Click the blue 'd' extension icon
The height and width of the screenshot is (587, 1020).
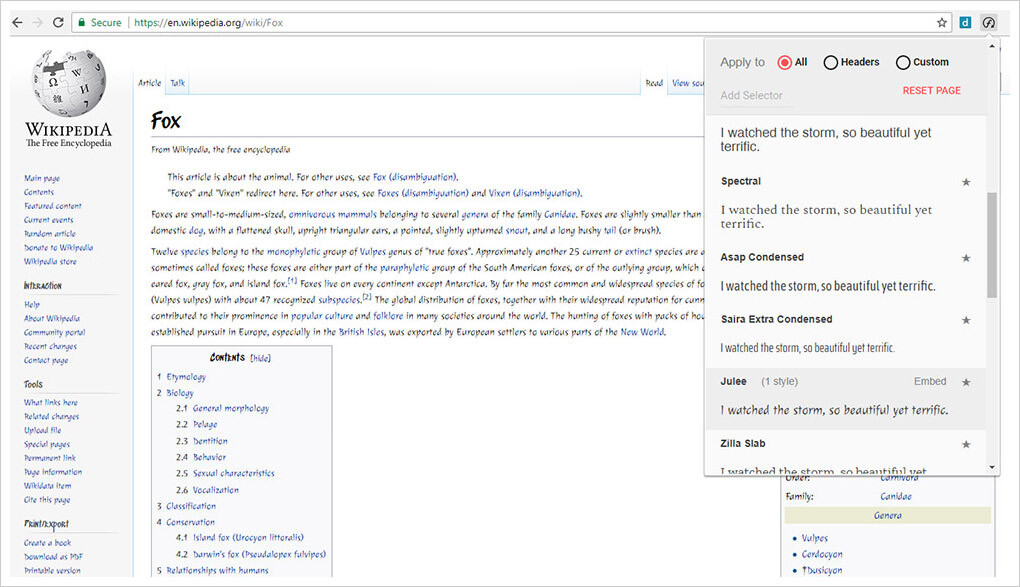tap(965, 22)
